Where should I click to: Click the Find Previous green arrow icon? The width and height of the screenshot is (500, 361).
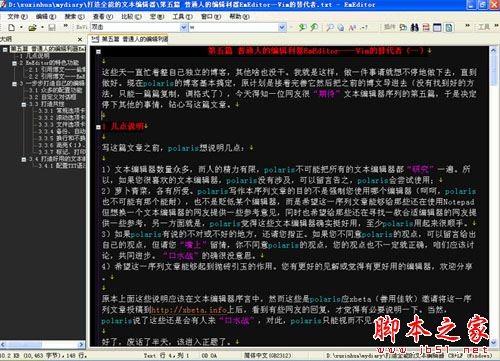[x=314, y=27]
